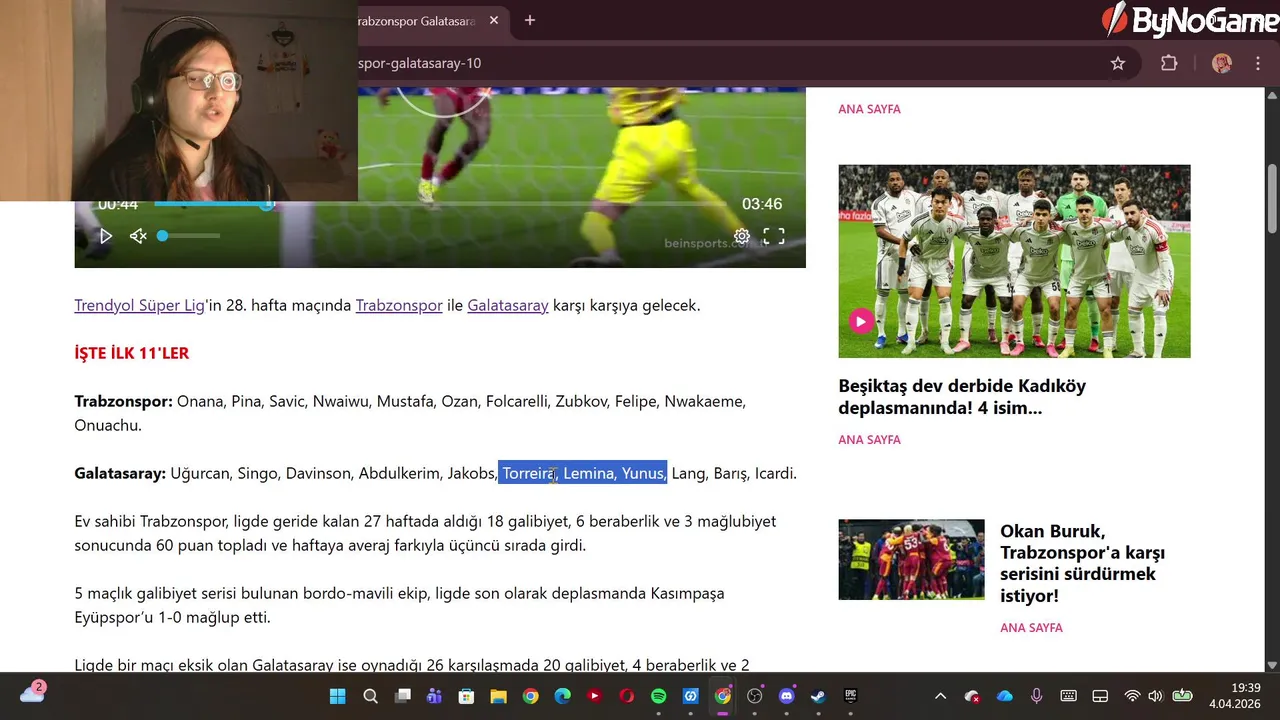This screenshot has width=1280, height=720.
Task: Open the clock showing 19:39
Action: [x=1234, y=696]
